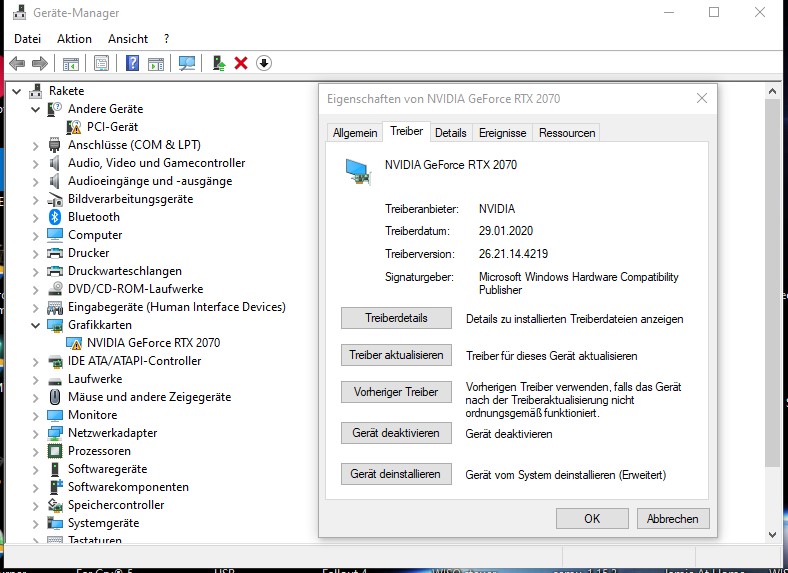Click the Anschlüsse (COM & LPT) port icon
Image resolution: width=788 pixels, height=573 pixels.
(x=55, y=145)
